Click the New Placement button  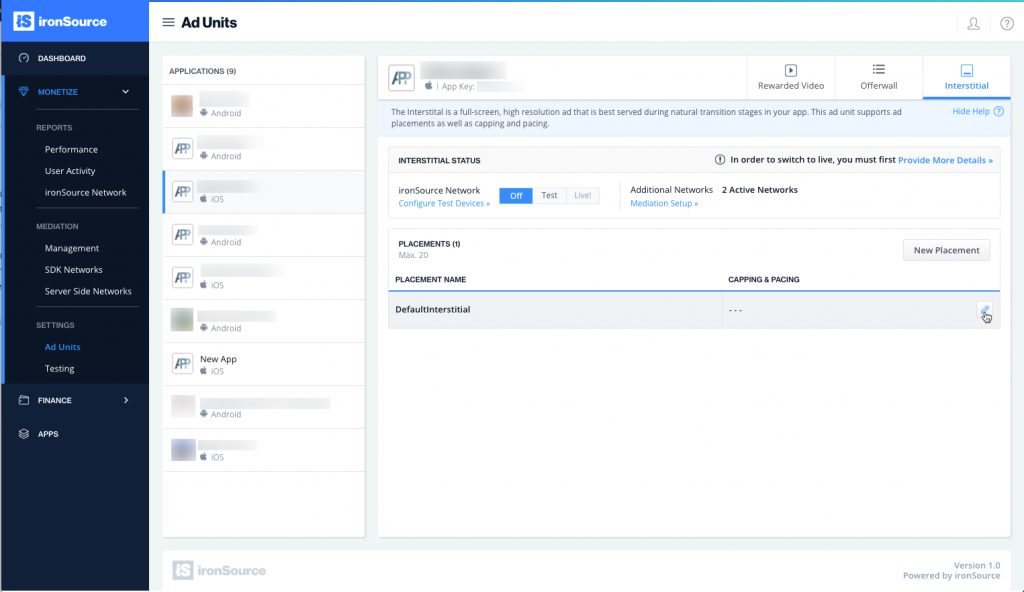pos(946,250)
